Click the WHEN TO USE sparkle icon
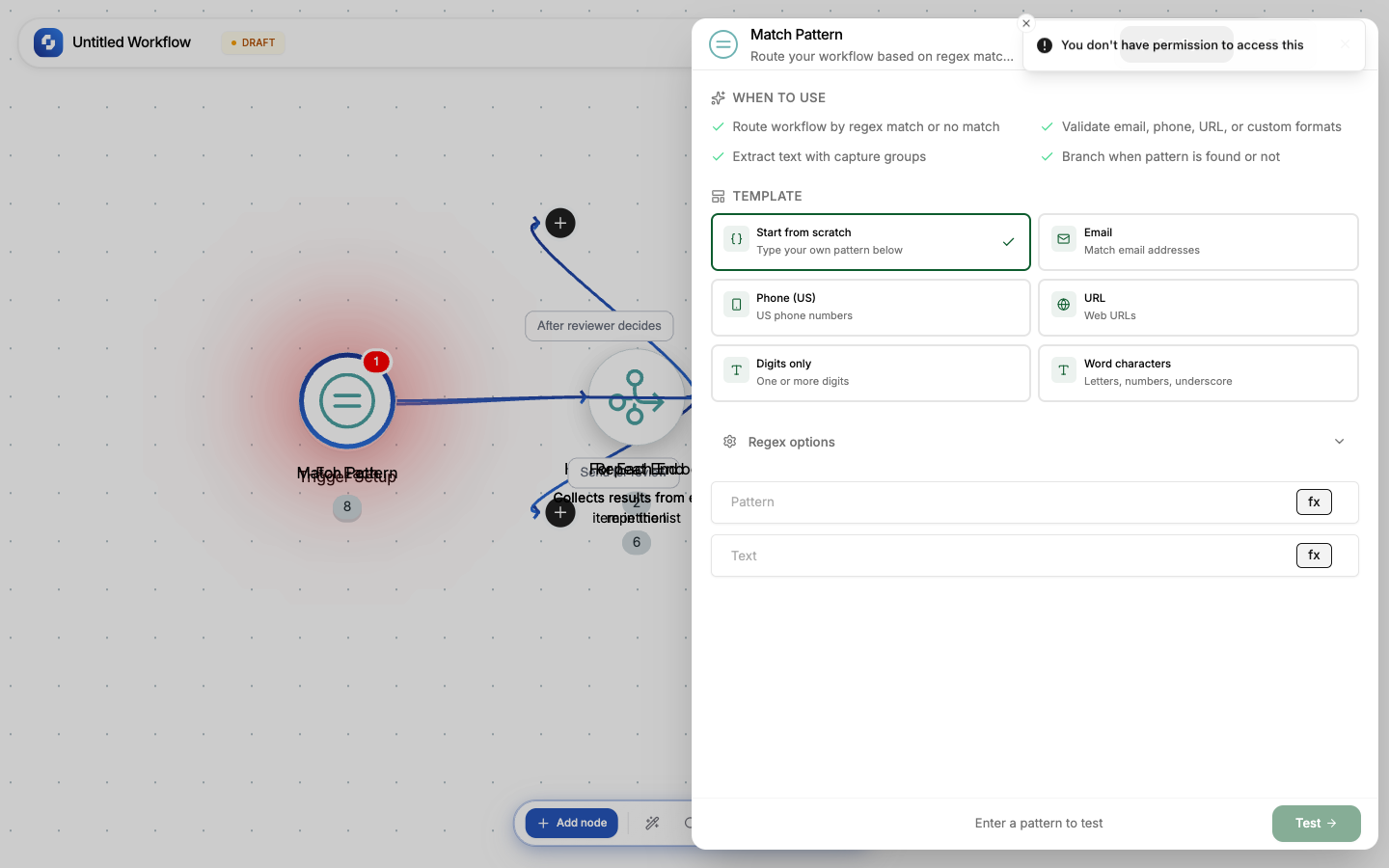This screenshot has height=868, width=1389. coord(718,98)
